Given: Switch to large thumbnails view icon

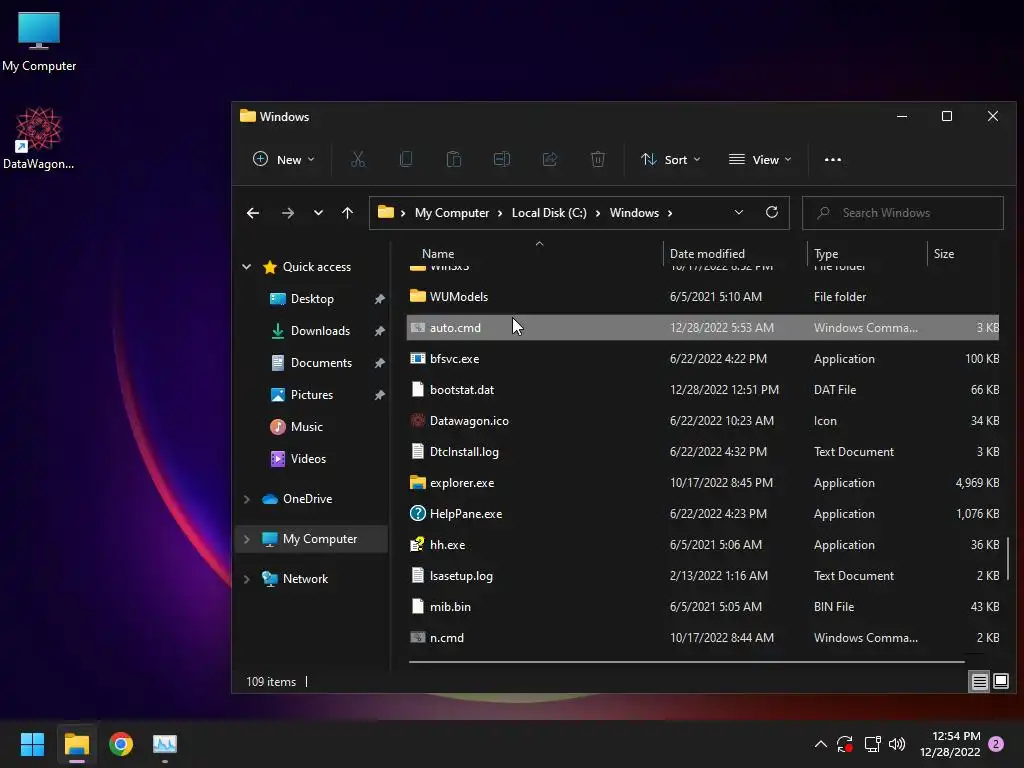Looking at the screenshot, I should (x=1000, y=682).
